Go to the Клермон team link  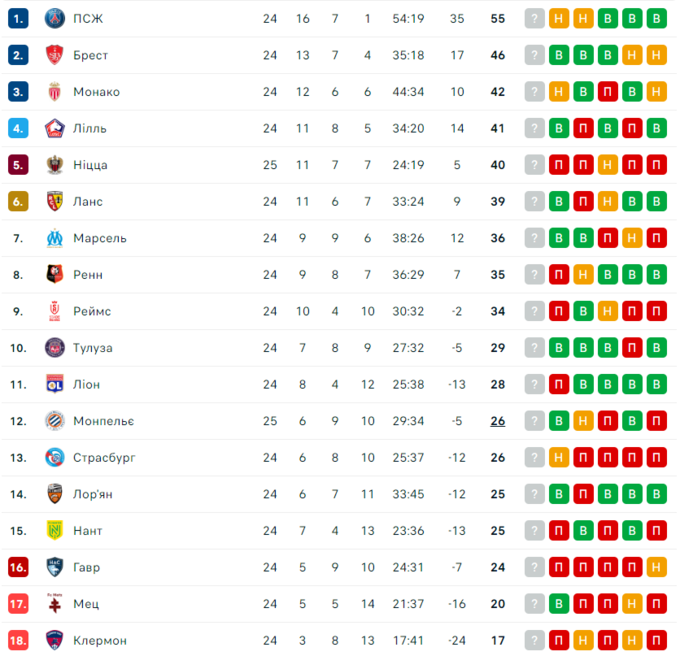click(100, 640)
